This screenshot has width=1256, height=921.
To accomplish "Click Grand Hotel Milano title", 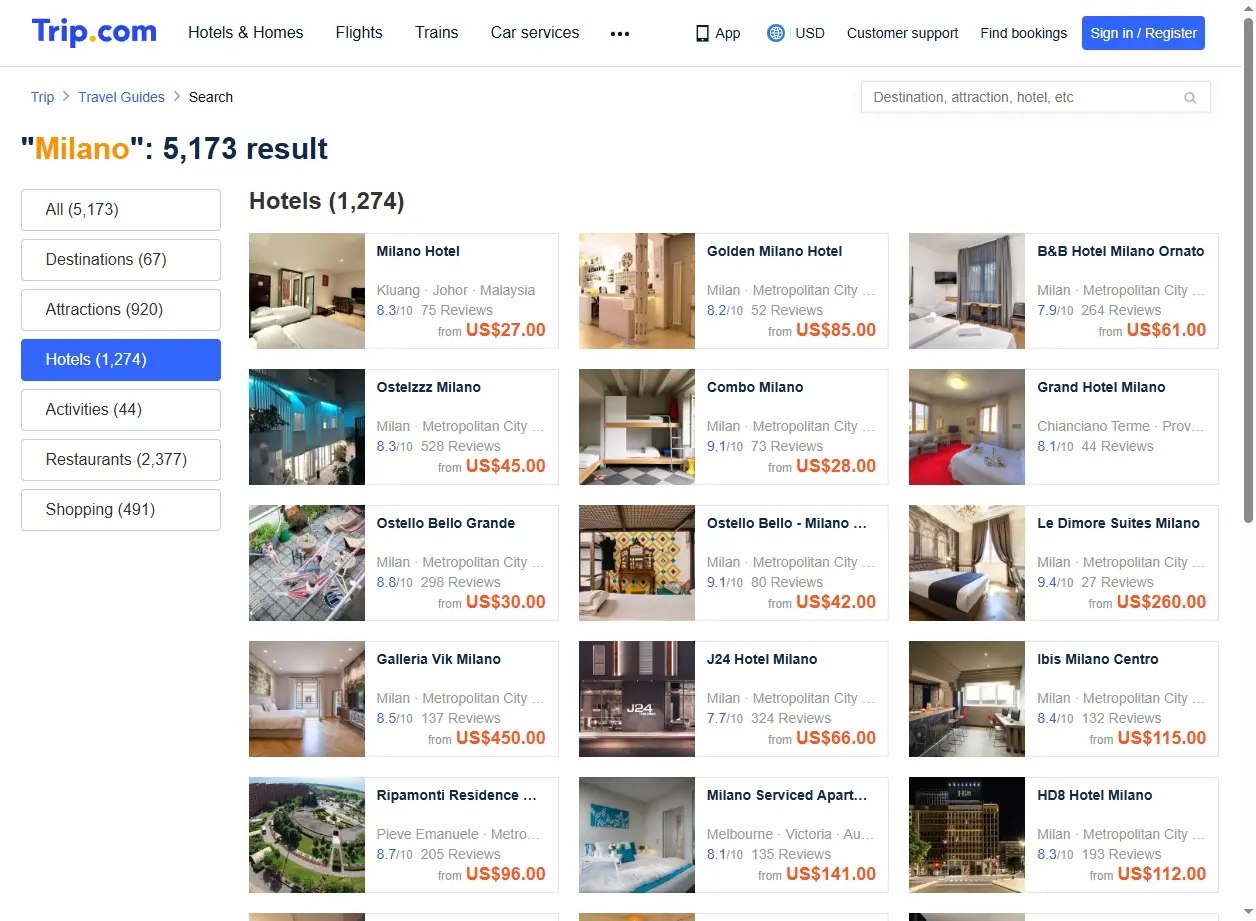I will coord(1101,387).
